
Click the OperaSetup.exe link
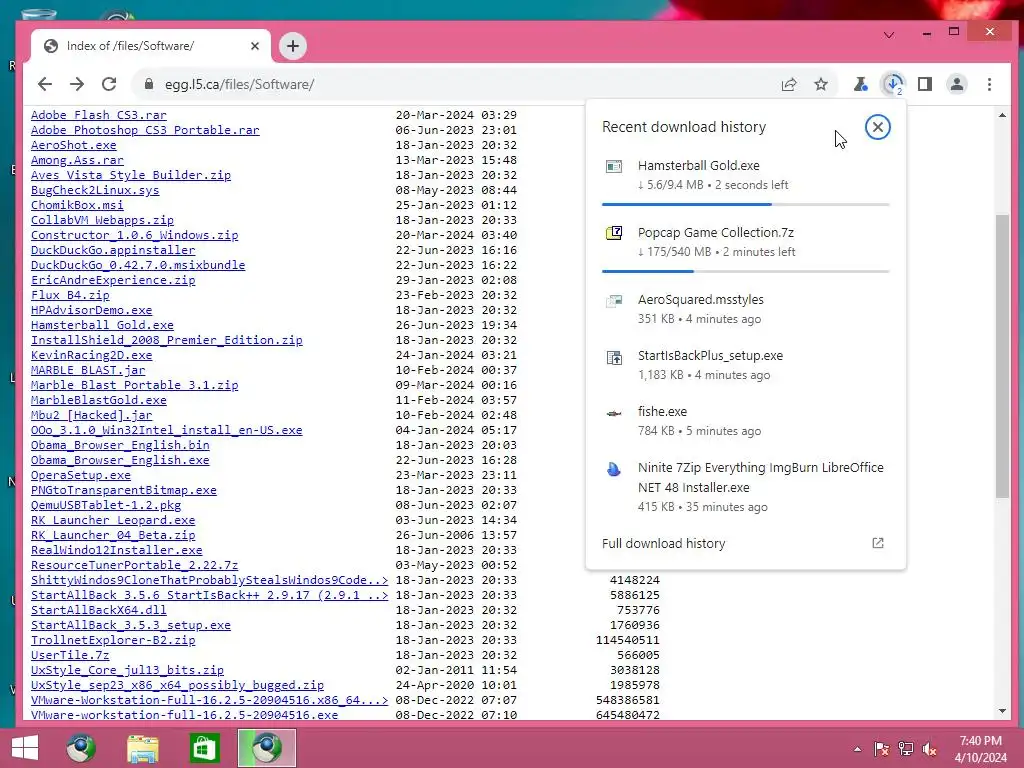(81, 475)
